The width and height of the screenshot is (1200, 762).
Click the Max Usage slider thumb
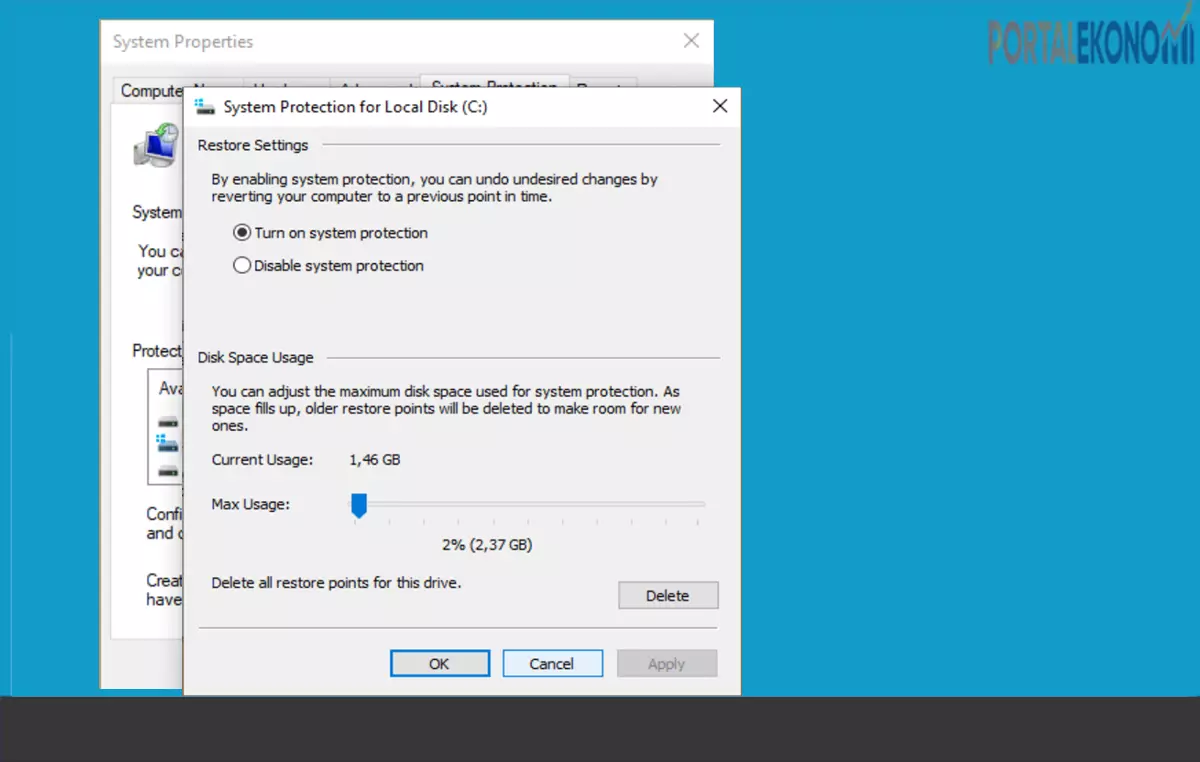(359, 506)
